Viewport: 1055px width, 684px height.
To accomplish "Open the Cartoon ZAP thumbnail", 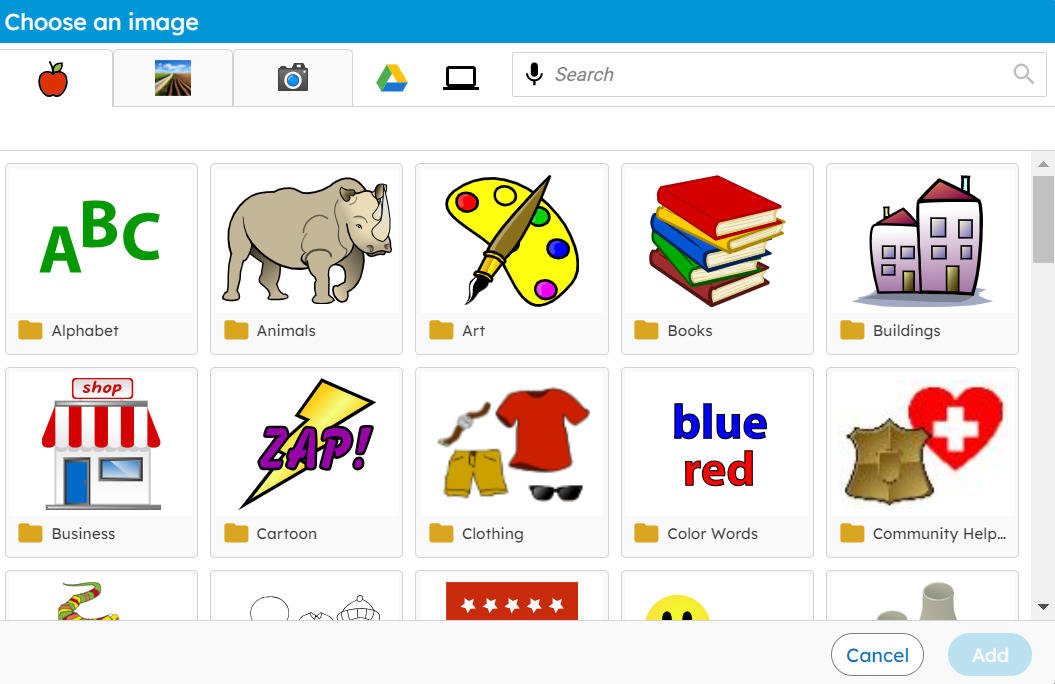I will pyautogui.click(x=306, y=443).
